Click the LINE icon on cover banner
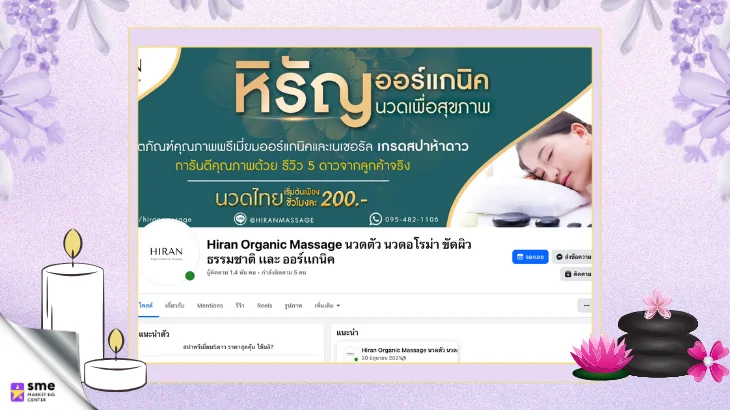 240,219
